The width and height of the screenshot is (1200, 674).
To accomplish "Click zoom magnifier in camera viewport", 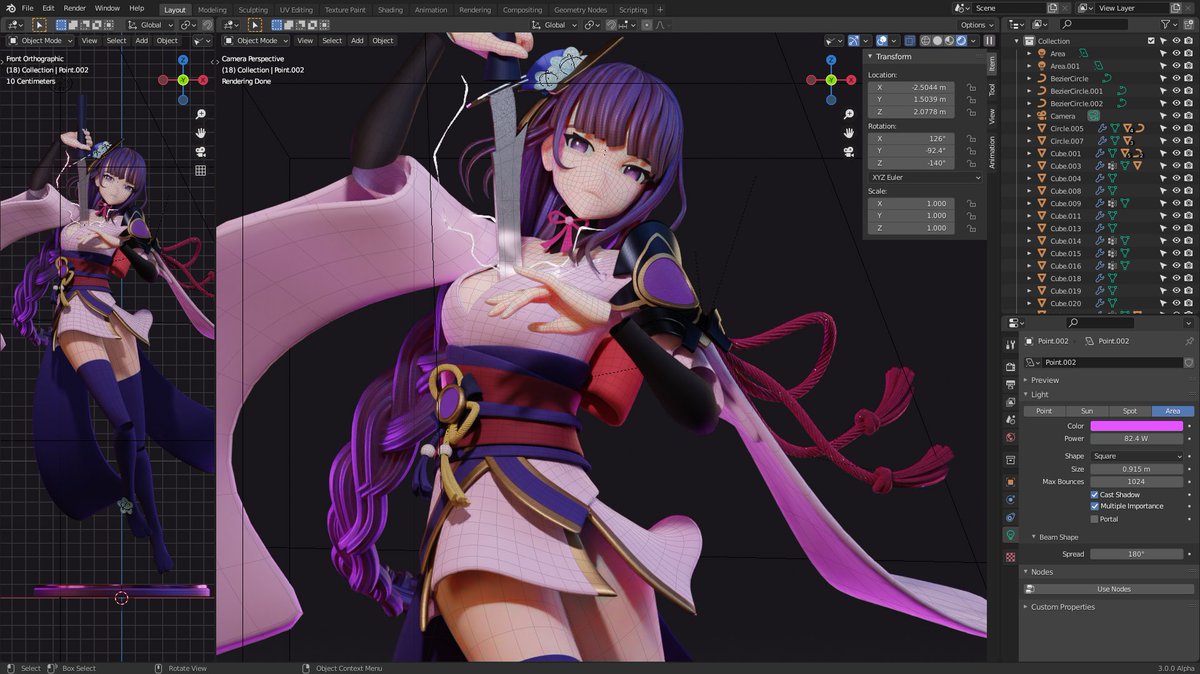I will tap(848, 113).
